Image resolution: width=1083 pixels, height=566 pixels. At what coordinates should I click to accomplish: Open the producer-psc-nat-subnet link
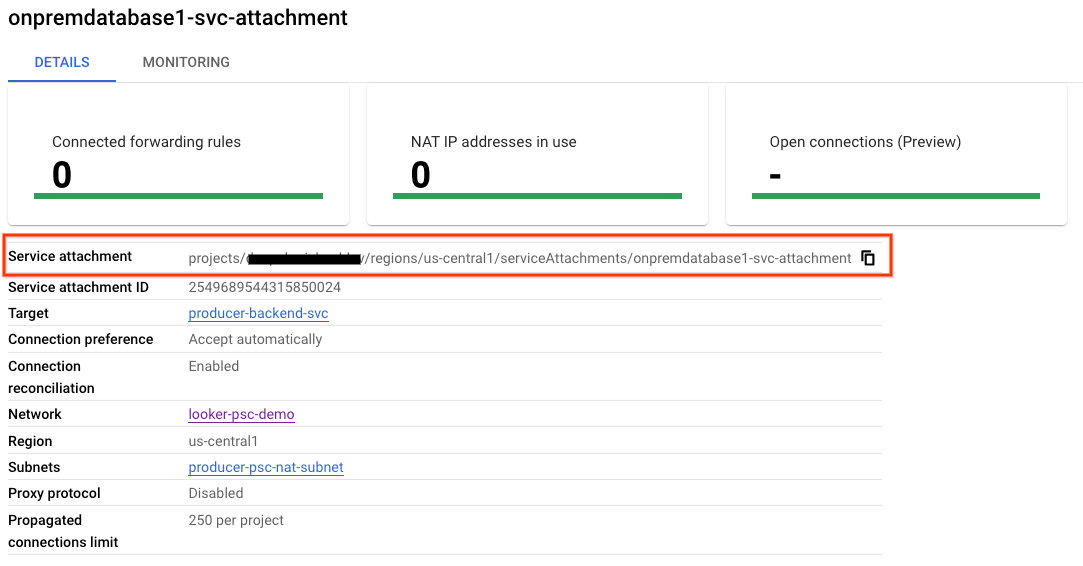coord(266,467)
